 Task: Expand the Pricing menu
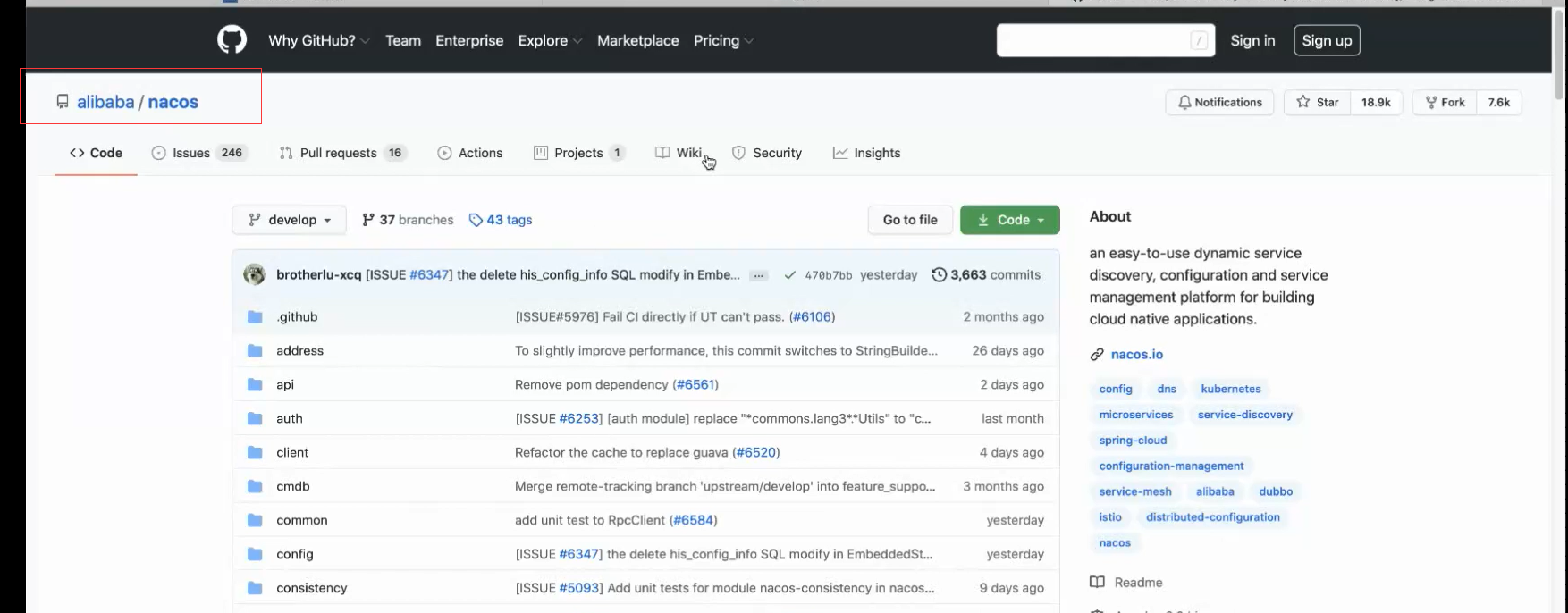pos(723,40)
